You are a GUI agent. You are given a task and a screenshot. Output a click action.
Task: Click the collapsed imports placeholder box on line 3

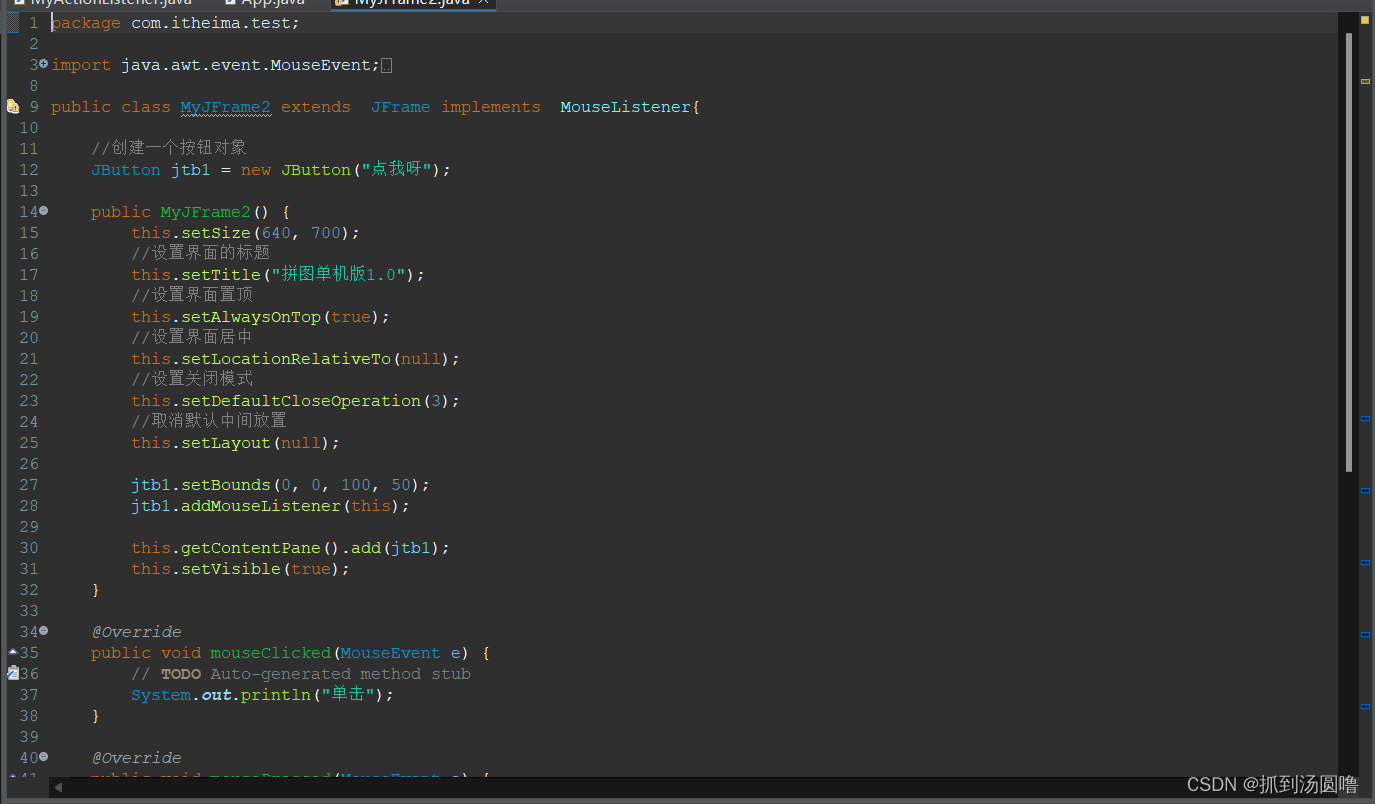[387, 65]
